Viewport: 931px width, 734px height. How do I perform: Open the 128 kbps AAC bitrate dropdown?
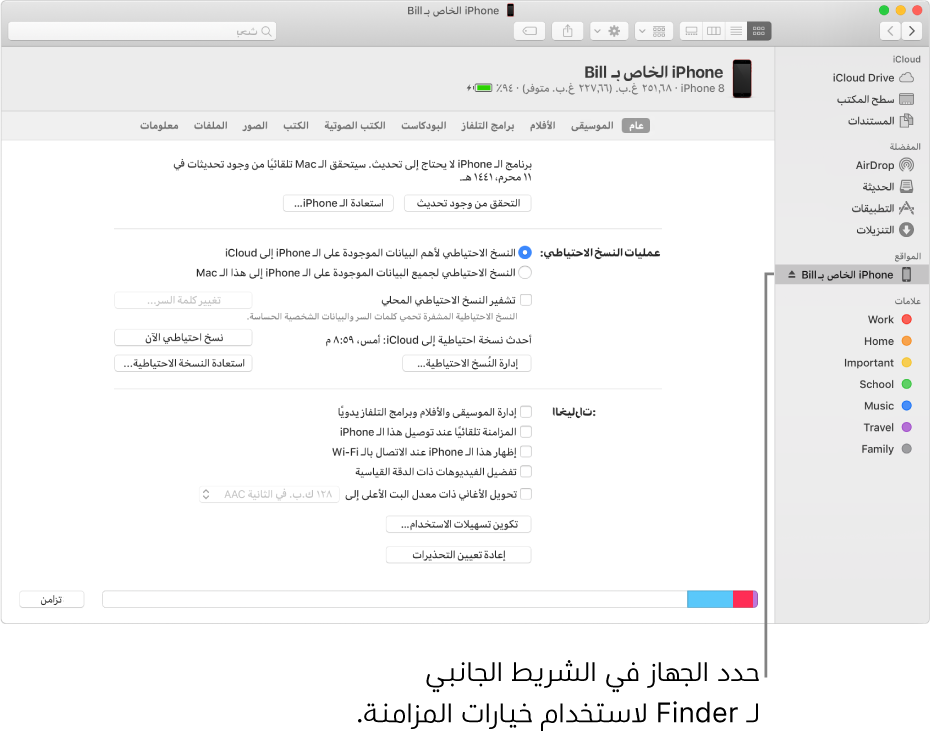[x=270, y=494]
